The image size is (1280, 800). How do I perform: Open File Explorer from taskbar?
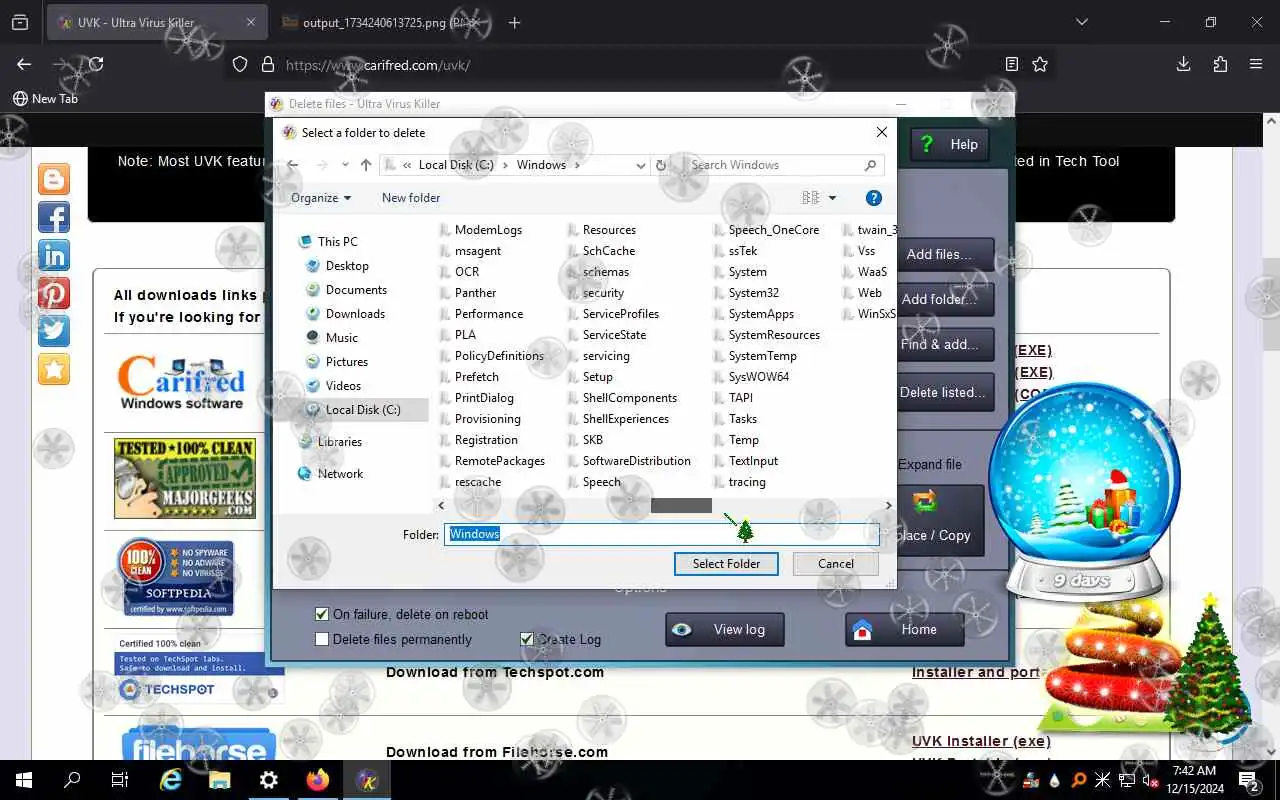[x=220, y=780]
